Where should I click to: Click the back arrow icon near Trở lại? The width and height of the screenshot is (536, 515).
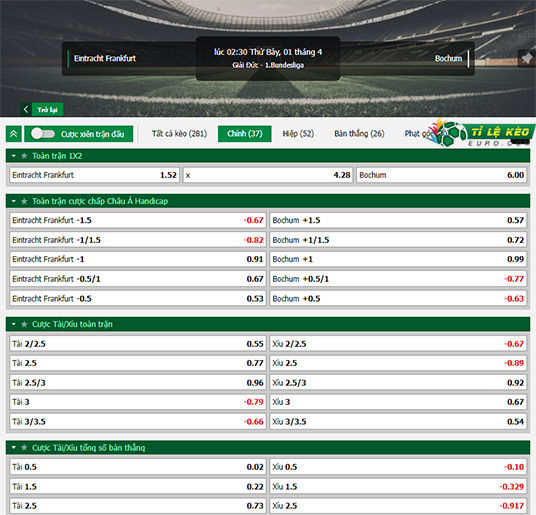pyautogui.click(x=26, y=109)
